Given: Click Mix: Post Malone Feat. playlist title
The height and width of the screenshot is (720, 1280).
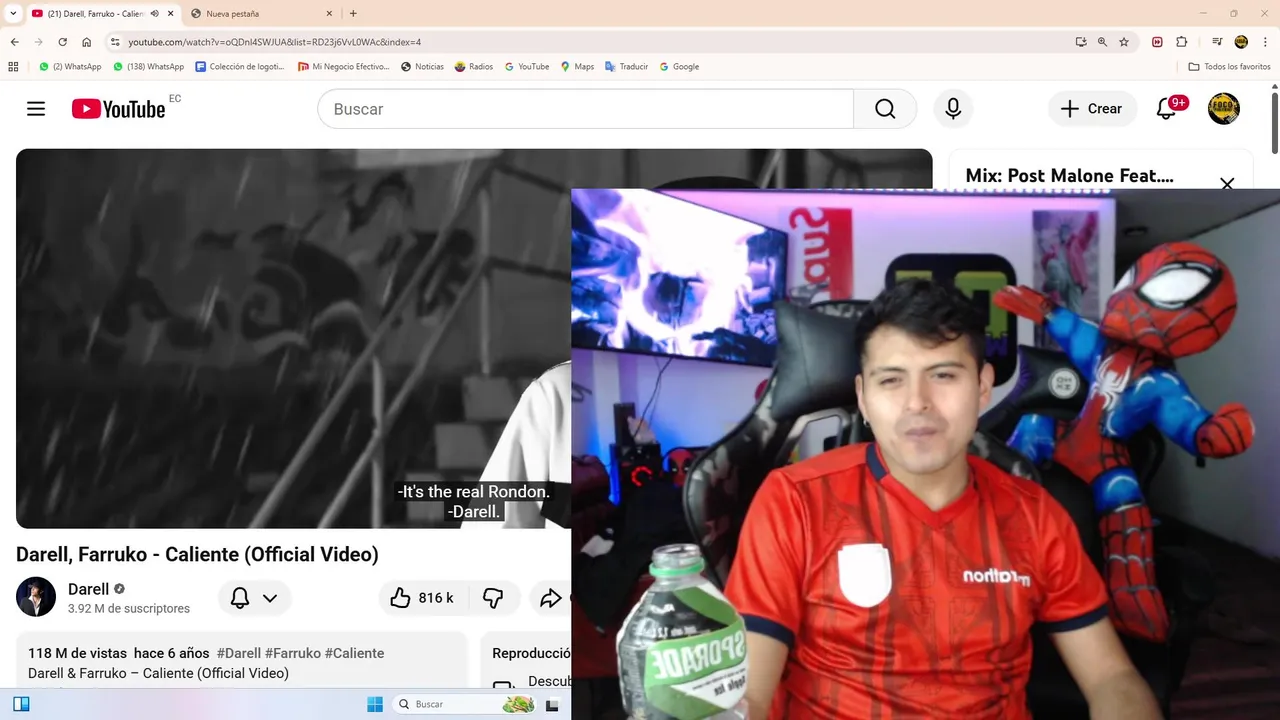Looking at the screenshot, I should (1069, 176).
